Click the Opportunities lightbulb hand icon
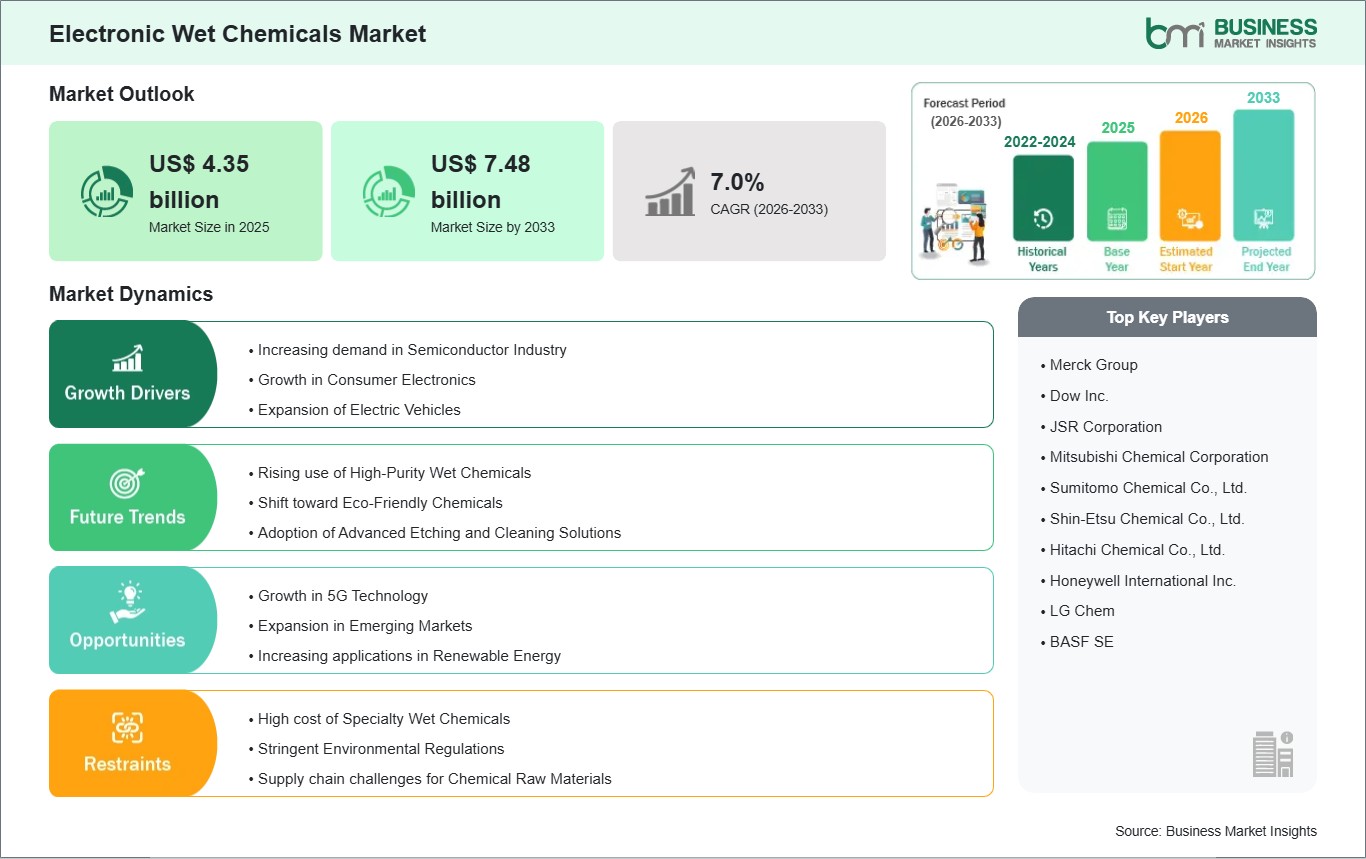The image size is (1366, 859). click(127, 605)
